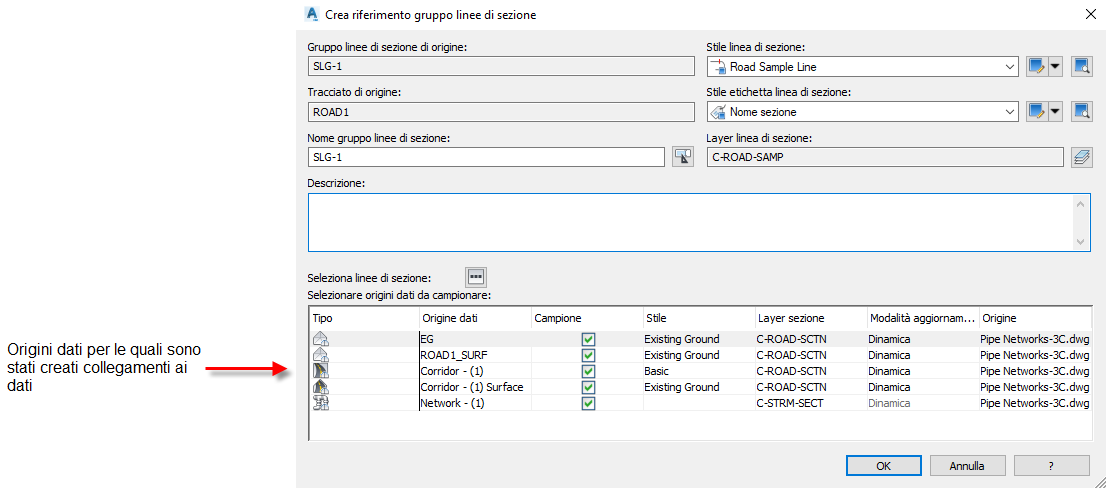Image resolution: width=1106 pixels, height=488 pixels.
Task: Open the Stile linea di sezione dropdown
Action: coord(1009,67)
